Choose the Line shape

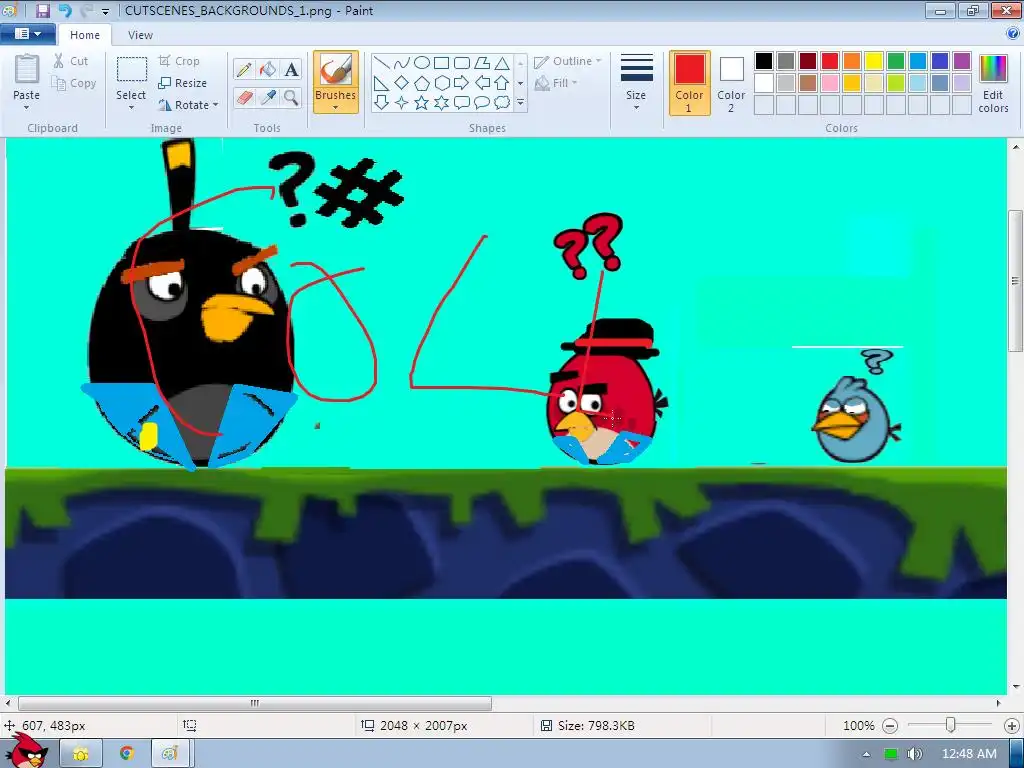[382, 63]
